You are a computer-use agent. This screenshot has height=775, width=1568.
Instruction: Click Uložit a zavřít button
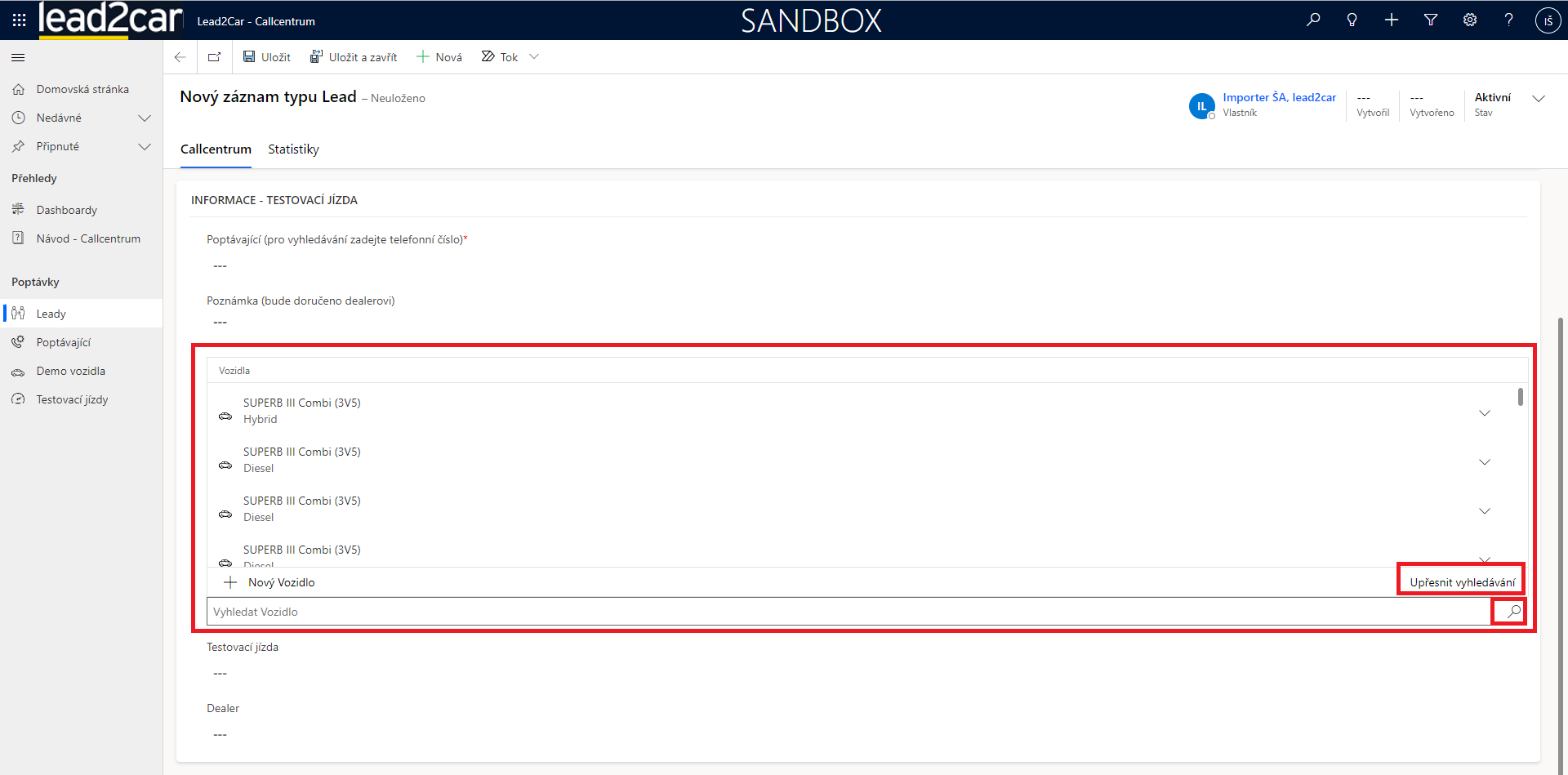coord(354,57)
